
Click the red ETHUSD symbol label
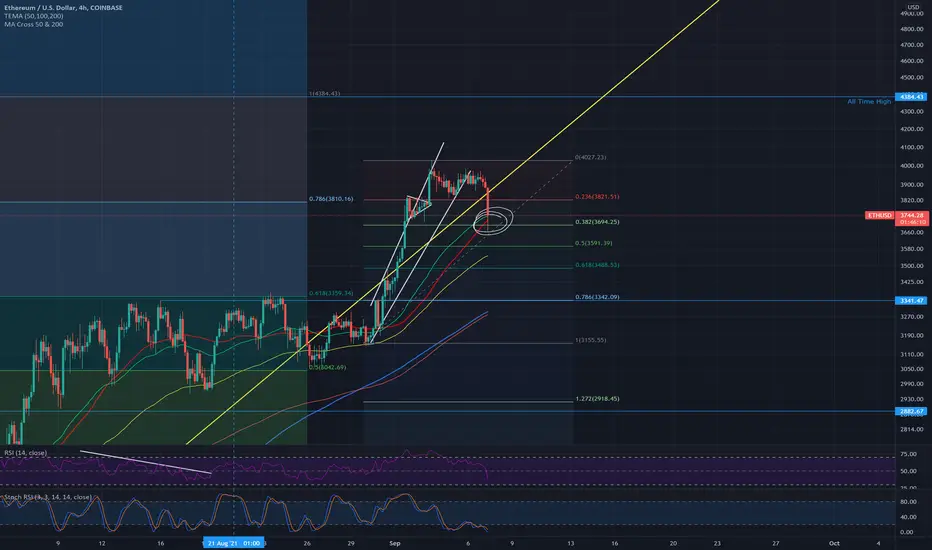click(x=880, y=215)
